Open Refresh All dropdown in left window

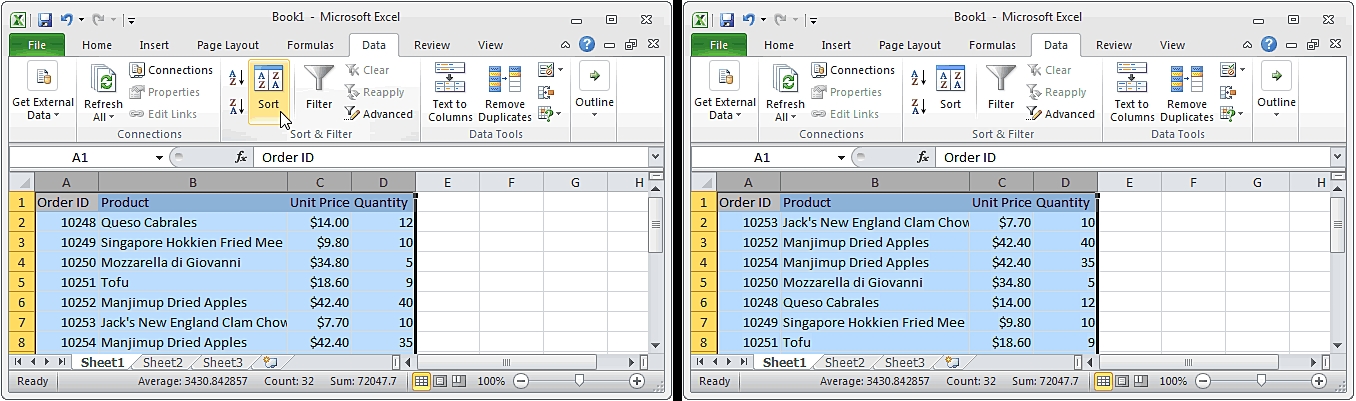click(103, 111)
